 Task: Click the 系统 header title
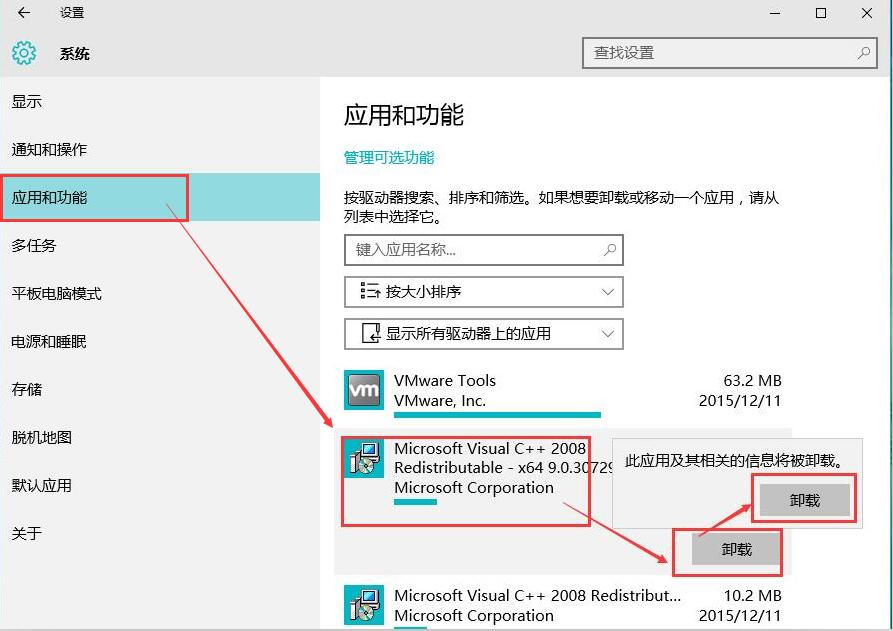(75, 54)
